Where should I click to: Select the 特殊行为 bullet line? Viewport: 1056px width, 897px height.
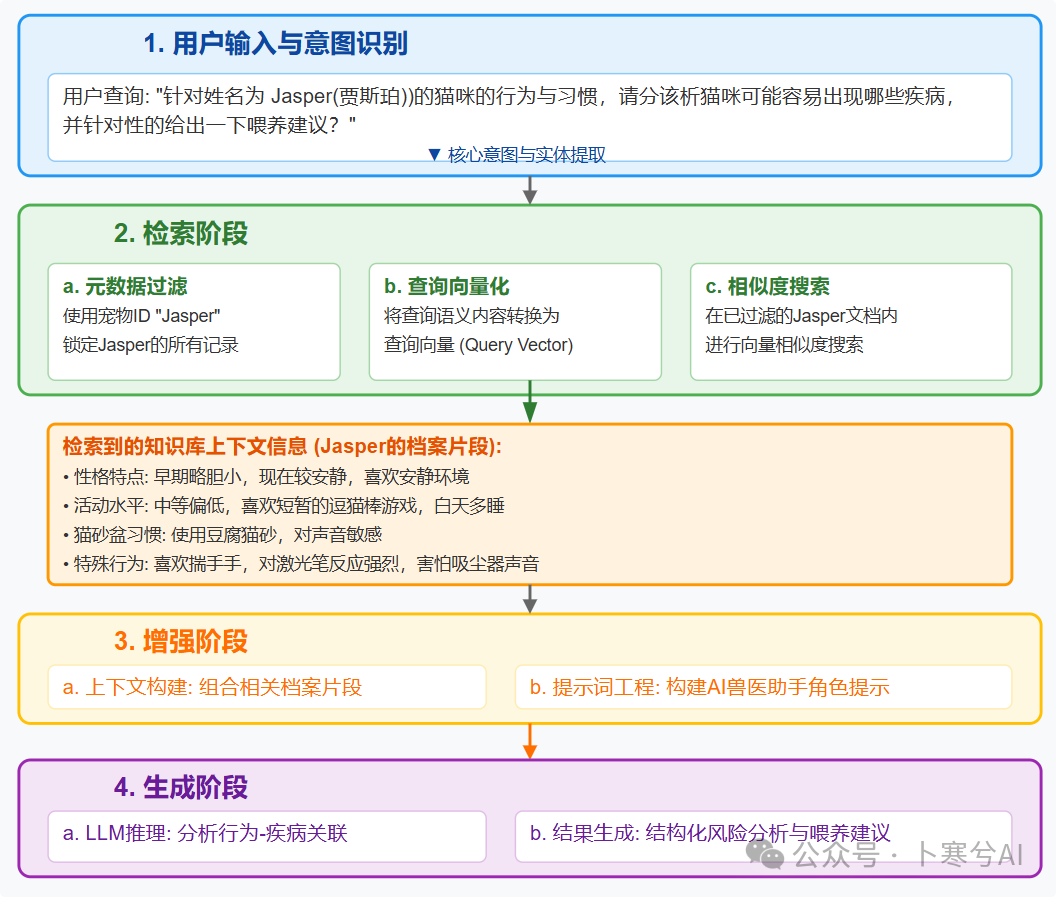click(300, 563)
